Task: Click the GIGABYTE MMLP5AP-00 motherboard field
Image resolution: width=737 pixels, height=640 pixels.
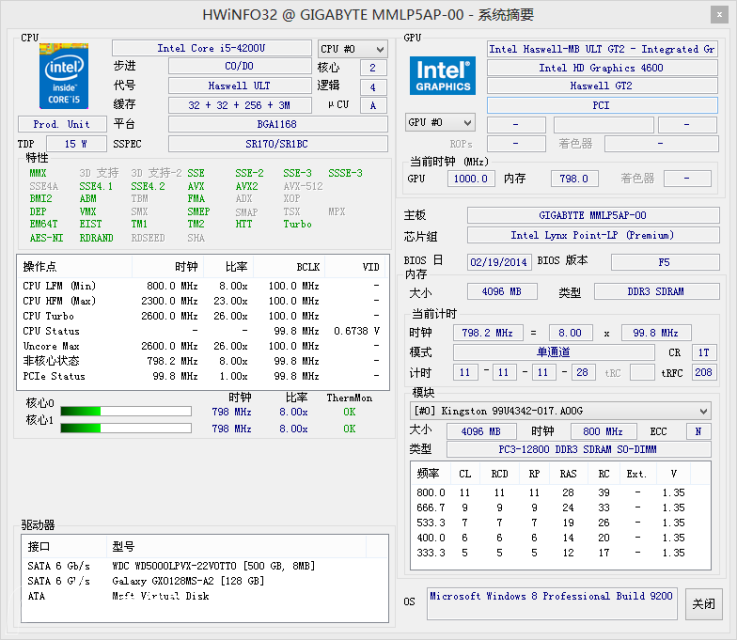Action: (592, 216)
